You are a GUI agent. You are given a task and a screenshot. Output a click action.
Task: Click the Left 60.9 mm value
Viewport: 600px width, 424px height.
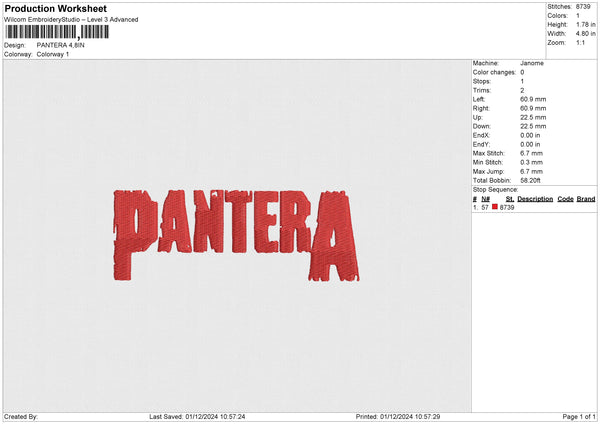coord(533,99)
